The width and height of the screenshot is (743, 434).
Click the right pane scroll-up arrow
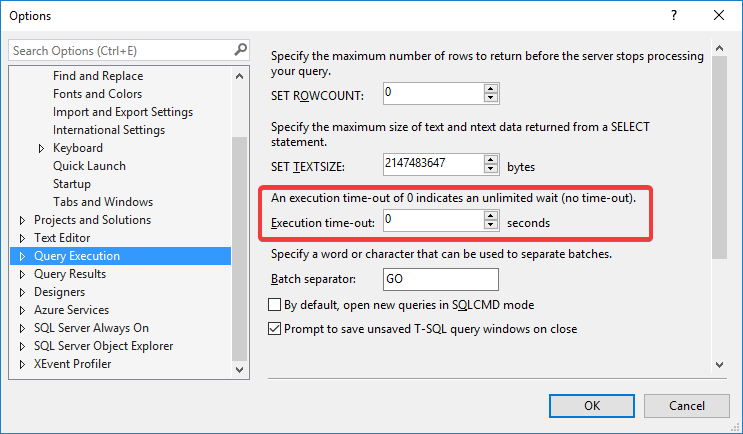pos(719,48)
